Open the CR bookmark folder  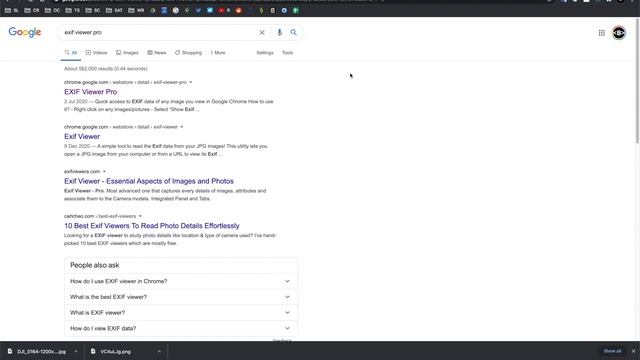[x=32, y=10]
